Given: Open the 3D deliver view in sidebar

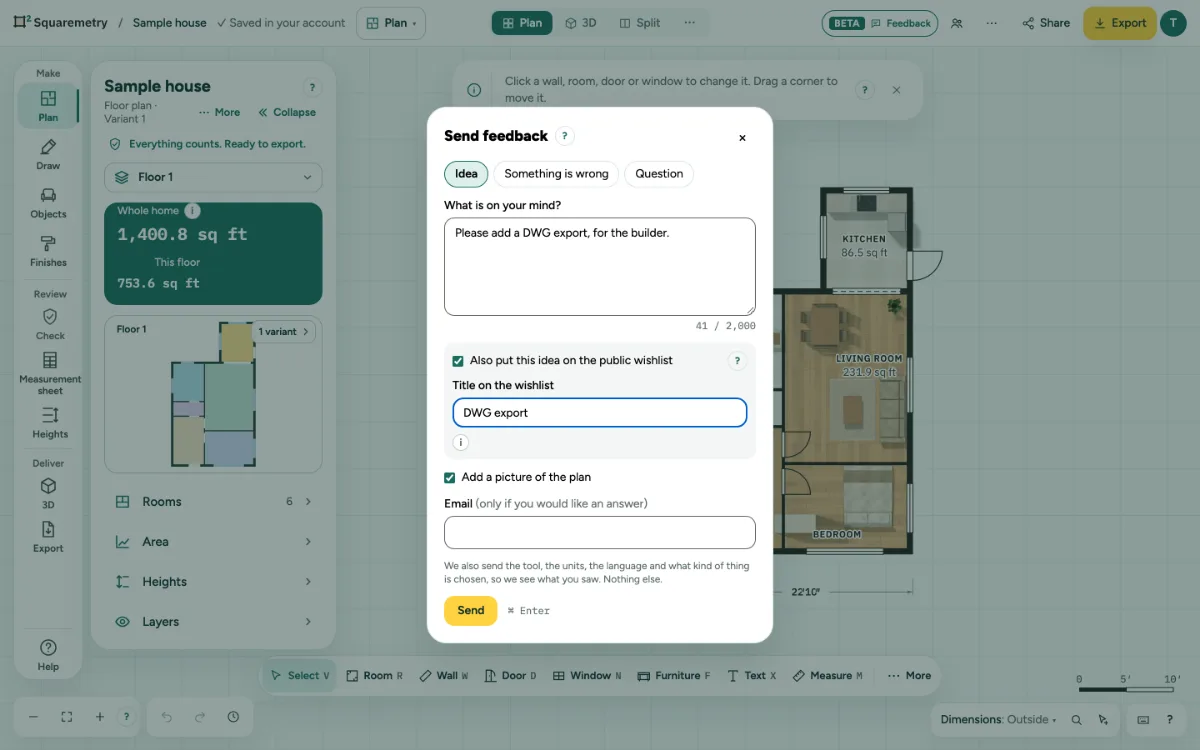Looking at the screenshot, I should tap(48, 493).
